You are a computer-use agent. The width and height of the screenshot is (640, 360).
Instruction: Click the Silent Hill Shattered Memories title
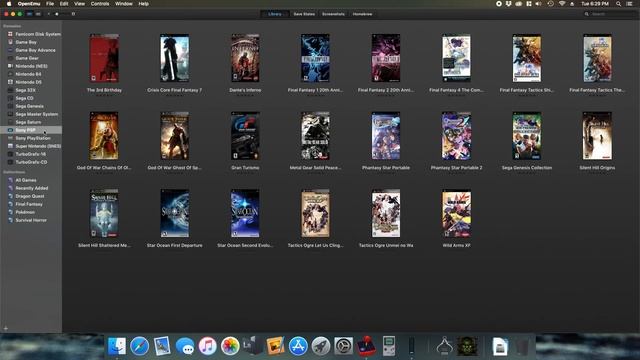[x=104, y=245]
